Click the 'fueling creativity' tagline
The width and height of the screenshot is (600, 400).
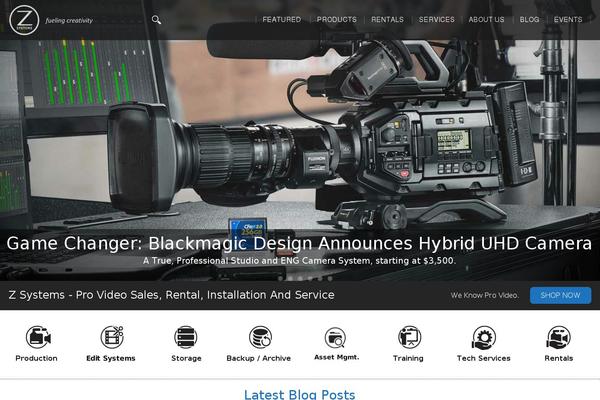69,20
